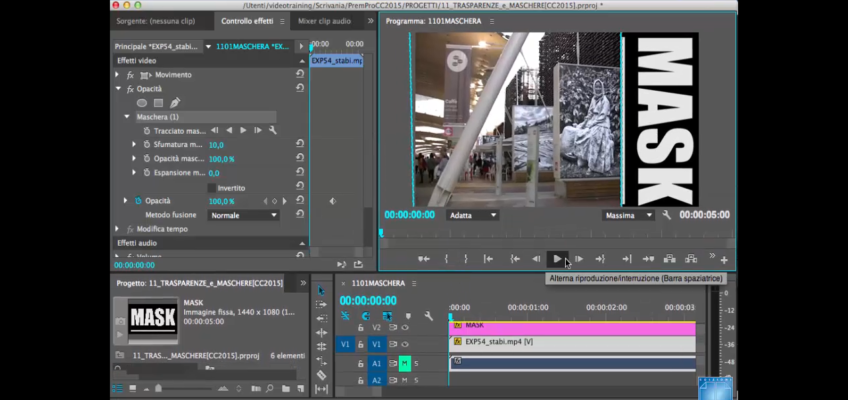Select the pen tool for freeform mask
The image size is (848, 400).
[175, 103]
